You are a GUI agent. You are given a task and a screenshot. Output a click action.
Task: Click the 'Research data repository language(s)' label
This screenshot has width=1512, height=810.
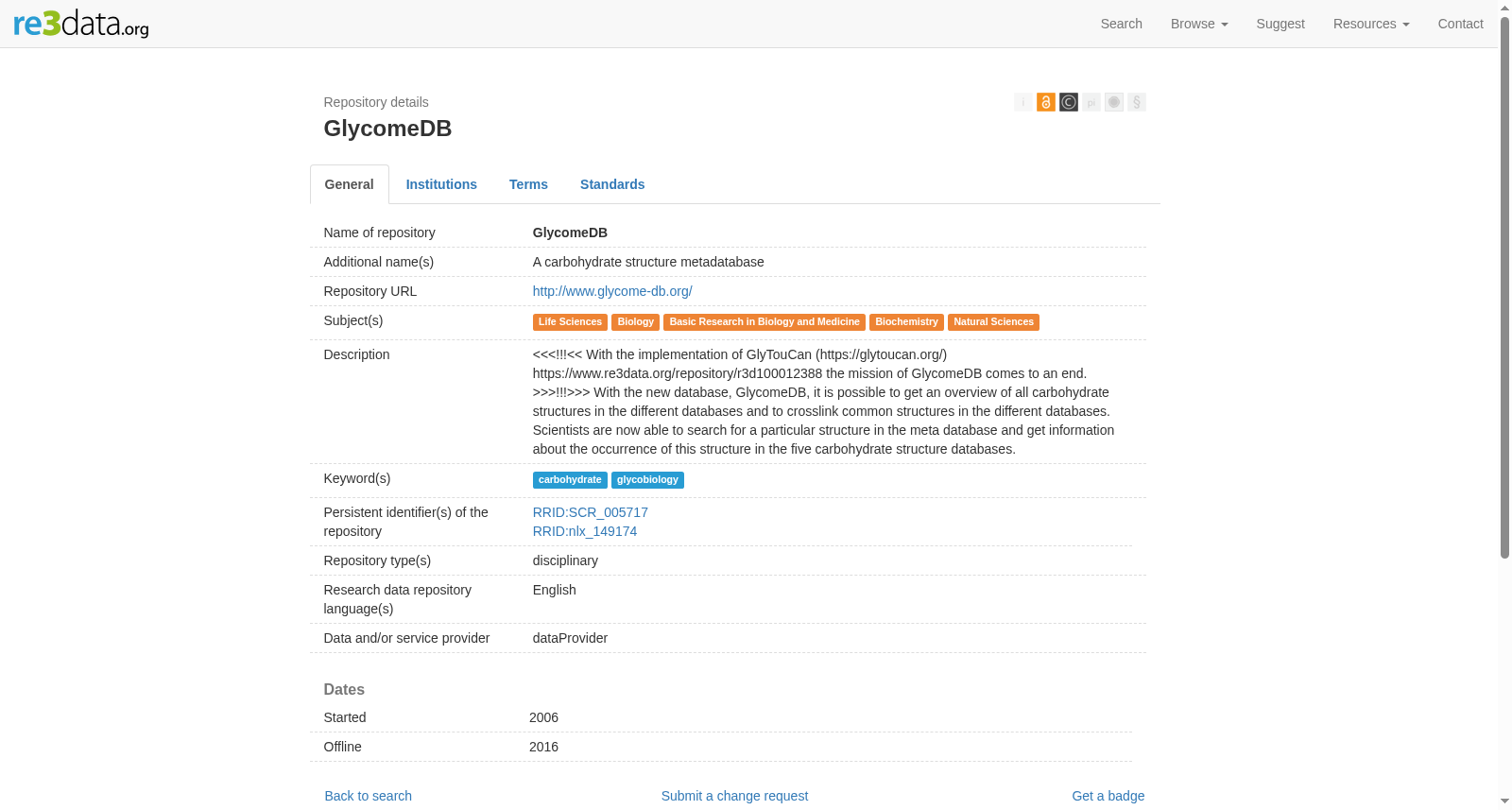pyautogui.click(x=398, y=599)
